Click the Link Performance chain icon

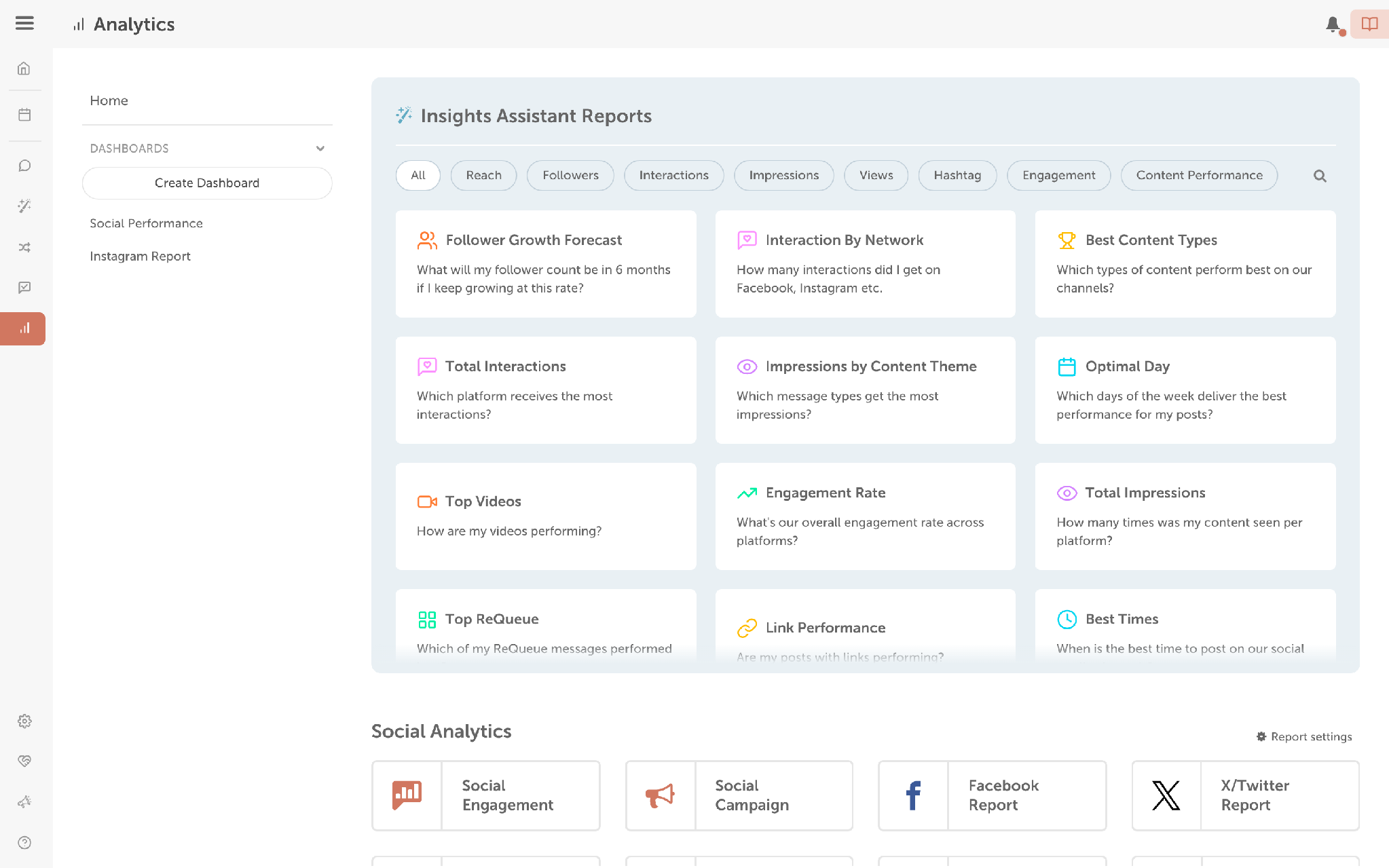[x=747, y=628]
